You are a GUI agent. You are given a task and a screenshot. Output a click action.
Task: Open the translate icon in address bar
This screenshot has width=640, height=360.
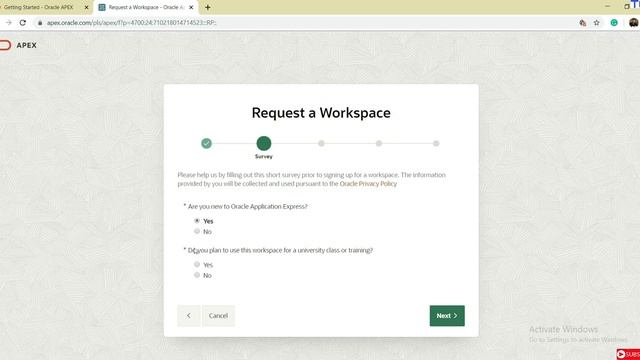click(583, 23)
